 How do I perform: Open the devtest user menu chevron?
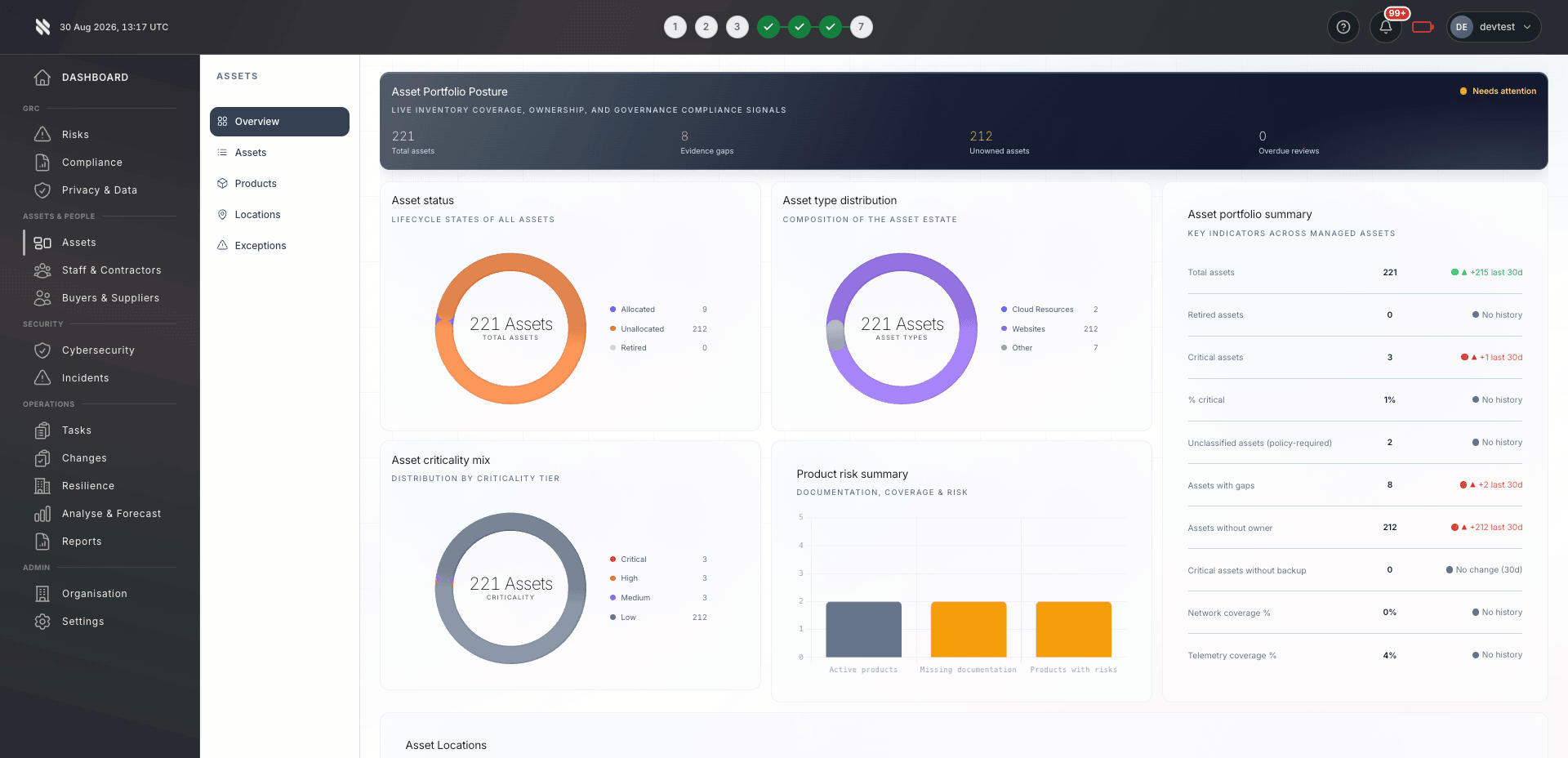pyautogui.click(x=1527, y=27)
